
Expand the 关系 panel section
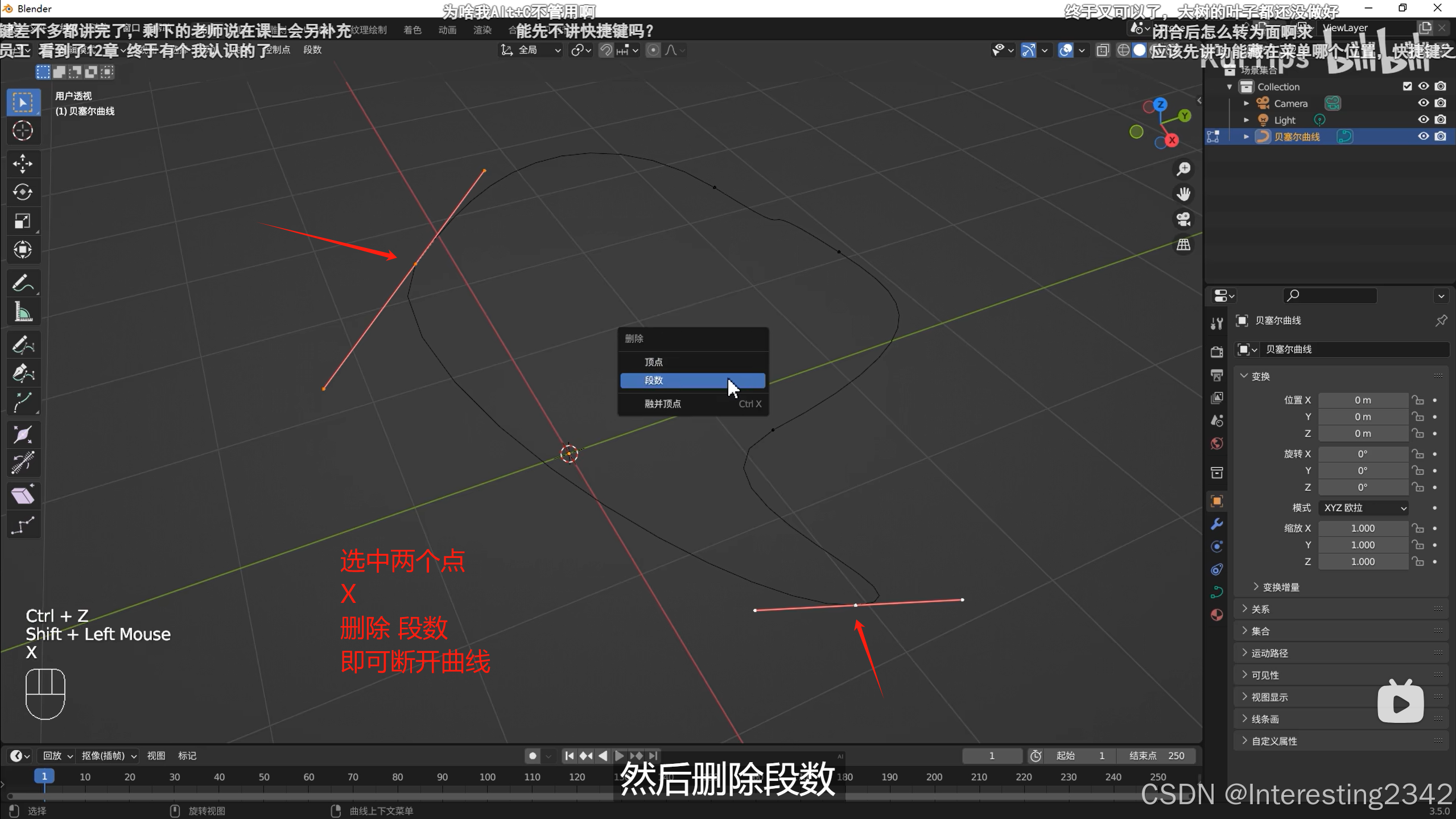(x=1260, y=609)
